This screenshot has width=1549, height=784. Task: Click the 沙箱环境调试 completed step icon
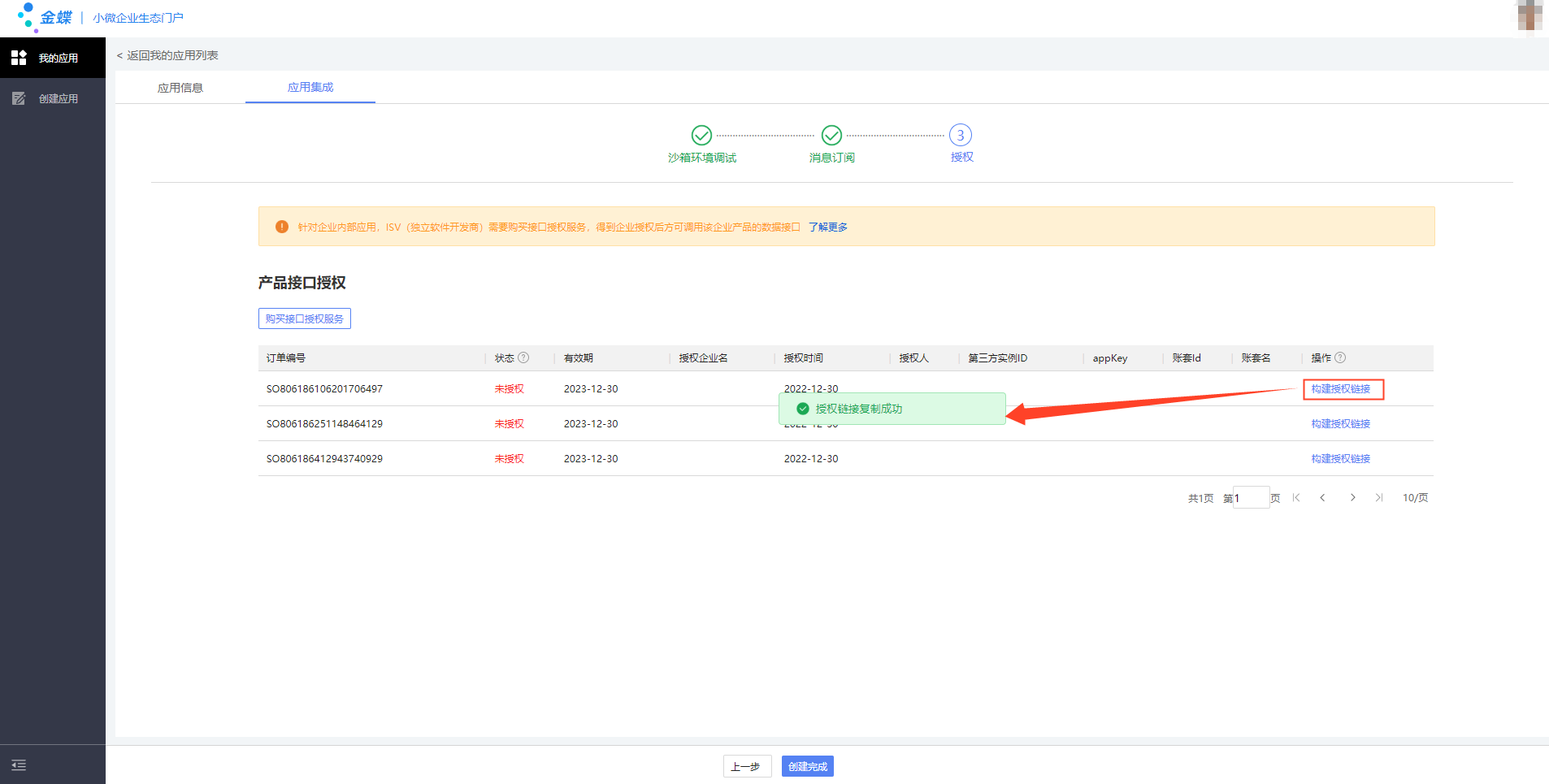[x=701, y=135]
